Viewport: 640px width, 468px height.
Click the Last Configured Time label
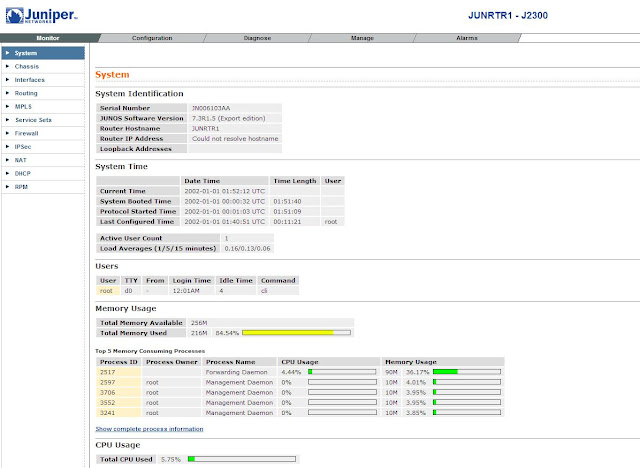(x=137, y=222)
